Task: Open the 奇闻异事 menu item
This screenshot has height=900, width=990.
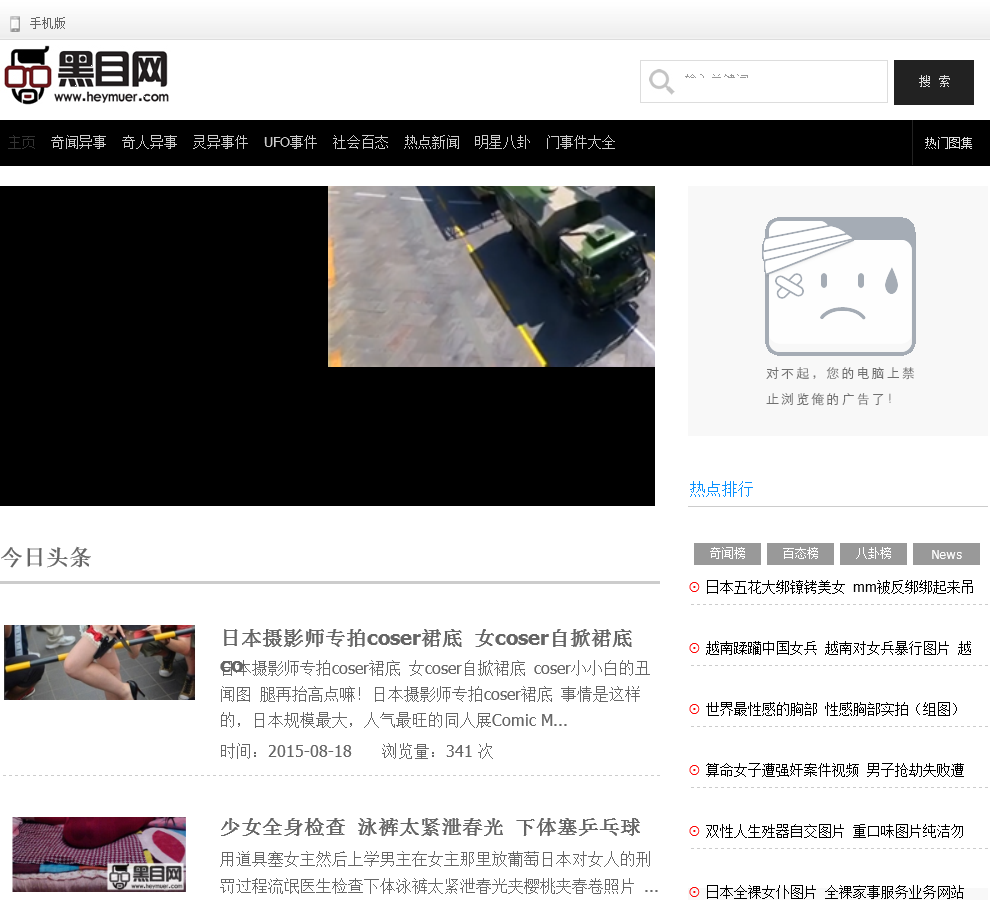Action: point(78,143)
